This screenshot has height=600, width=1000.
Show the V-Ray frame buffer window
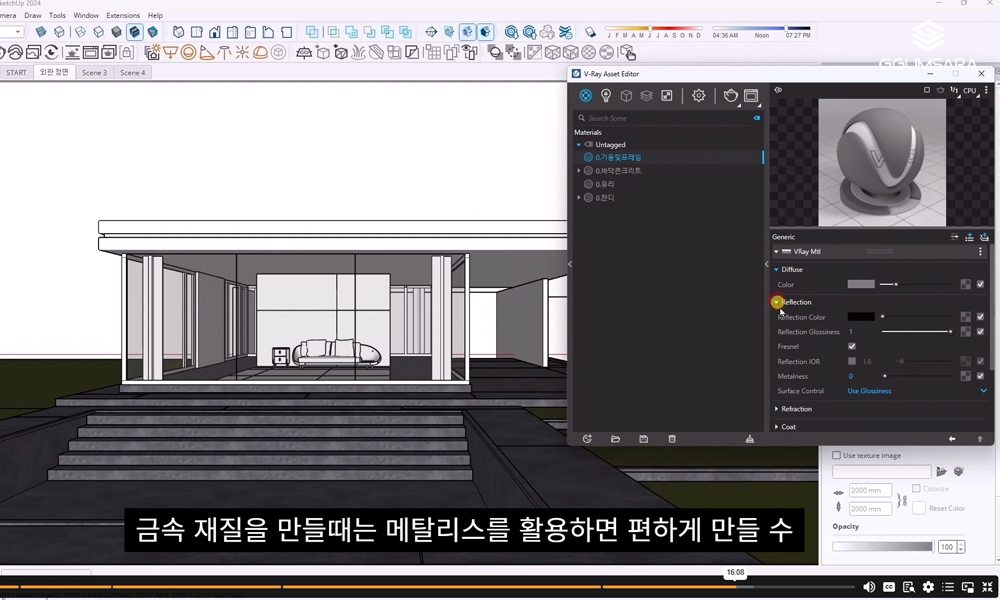pos(751,96)
